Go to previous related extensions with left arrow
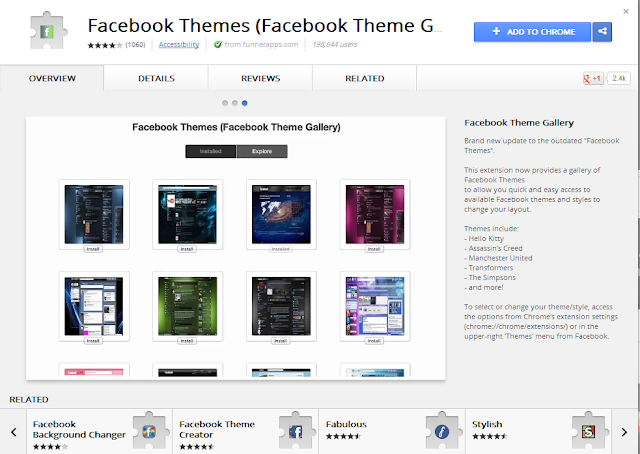This screenshot has width=640, height=454. [13, 432]
